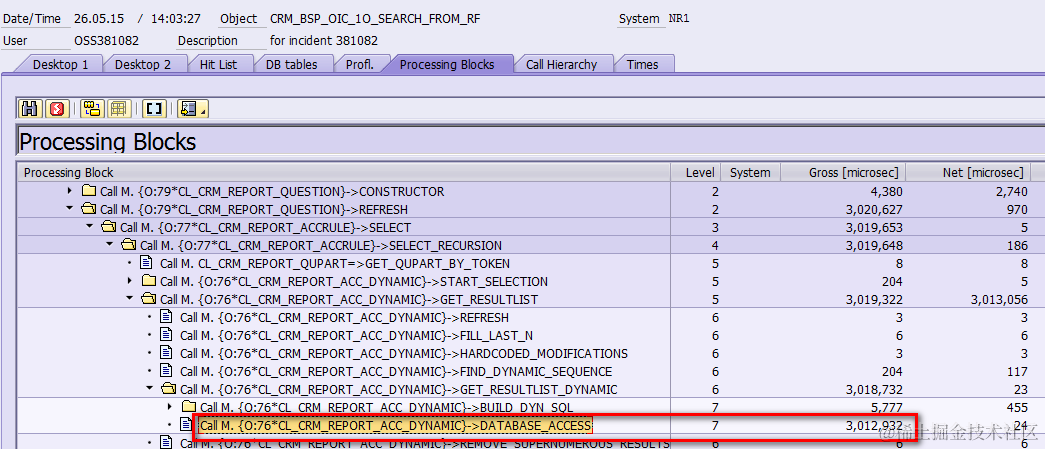Screen dimensions: 1045x449
Task: Click open-folder icon of QUESTION REFRESH row
Action: [x=89, y=210]
